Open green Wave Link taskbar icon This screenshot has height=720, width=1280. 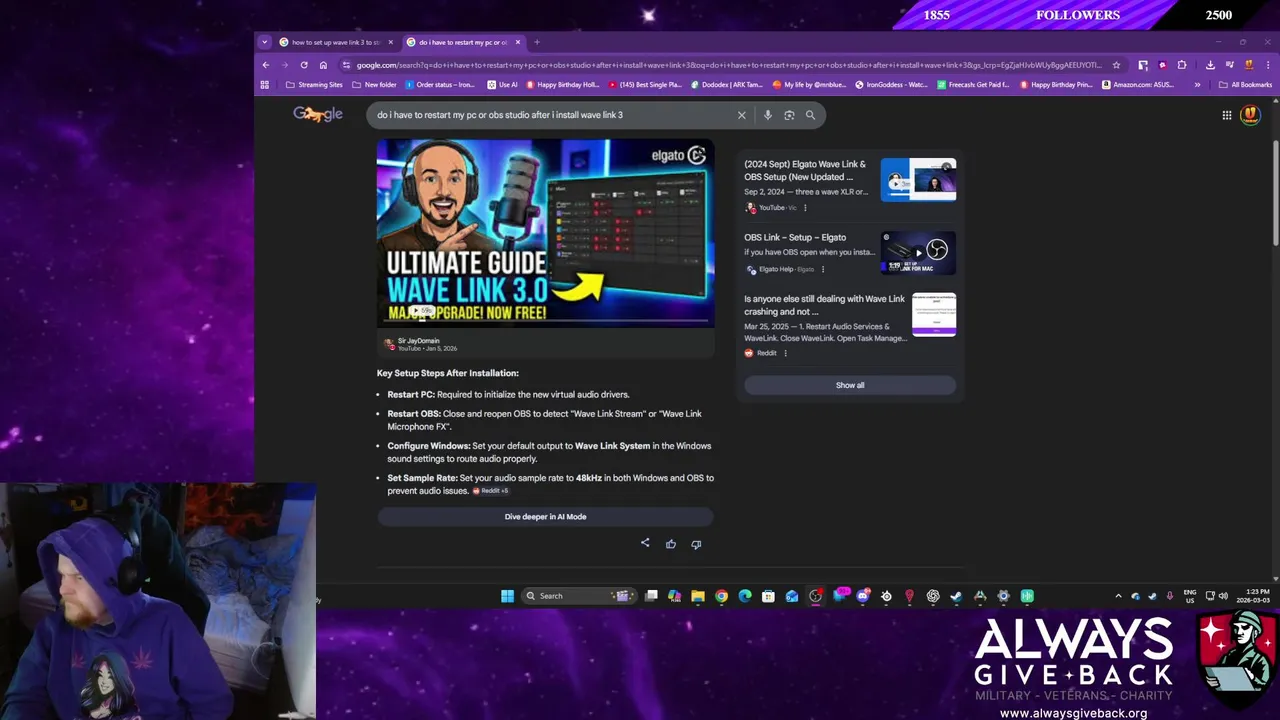1027,596
